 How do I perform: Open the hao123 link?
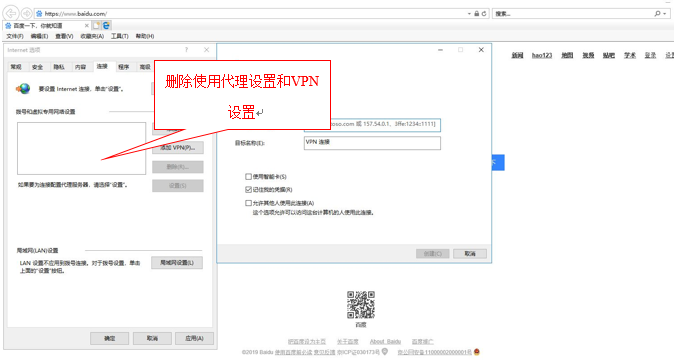pyautogui.click(x=542, y=55)
